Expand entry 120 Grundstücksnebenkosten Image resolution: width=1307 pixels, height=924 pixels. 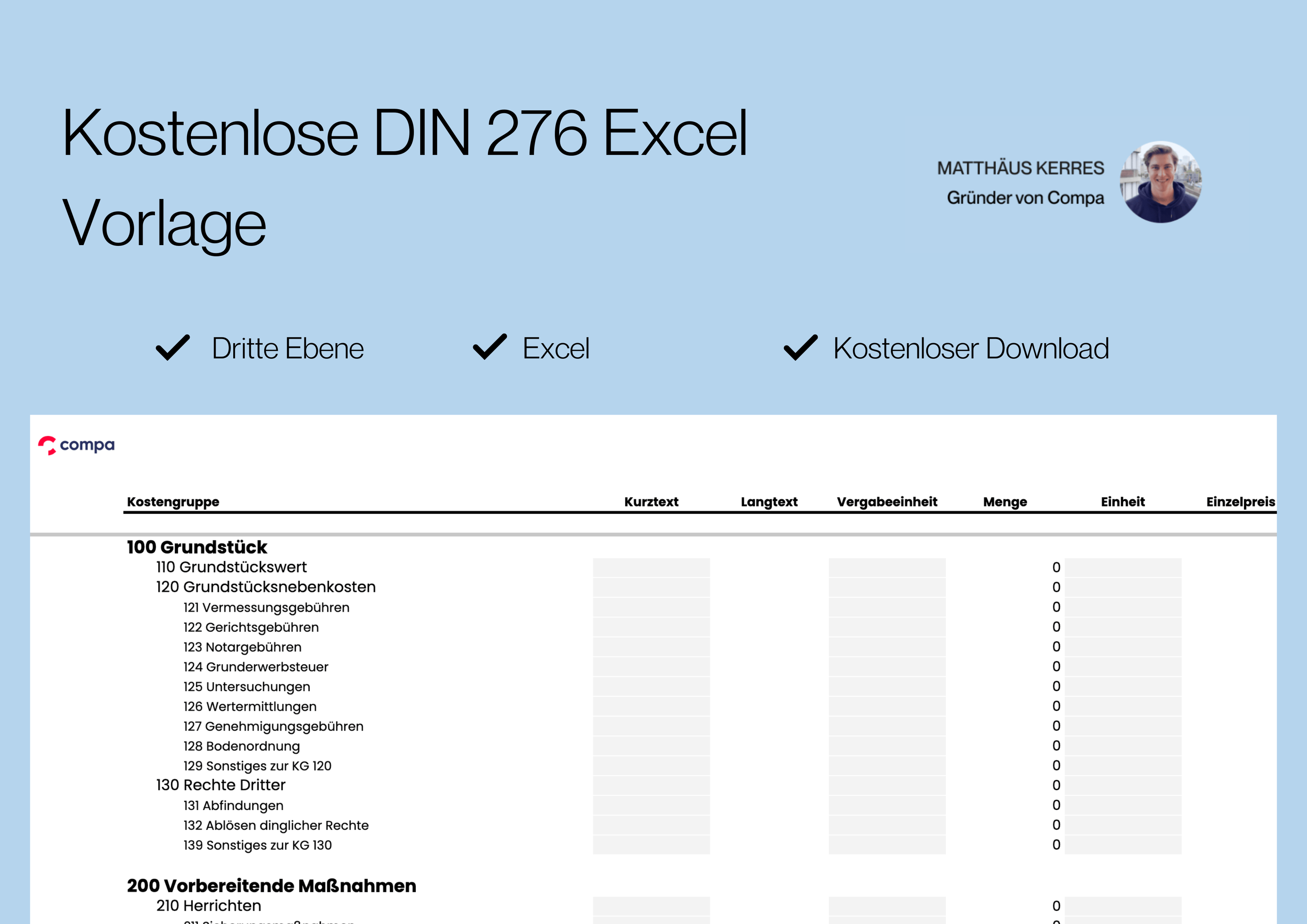click(x=265, y=587)
